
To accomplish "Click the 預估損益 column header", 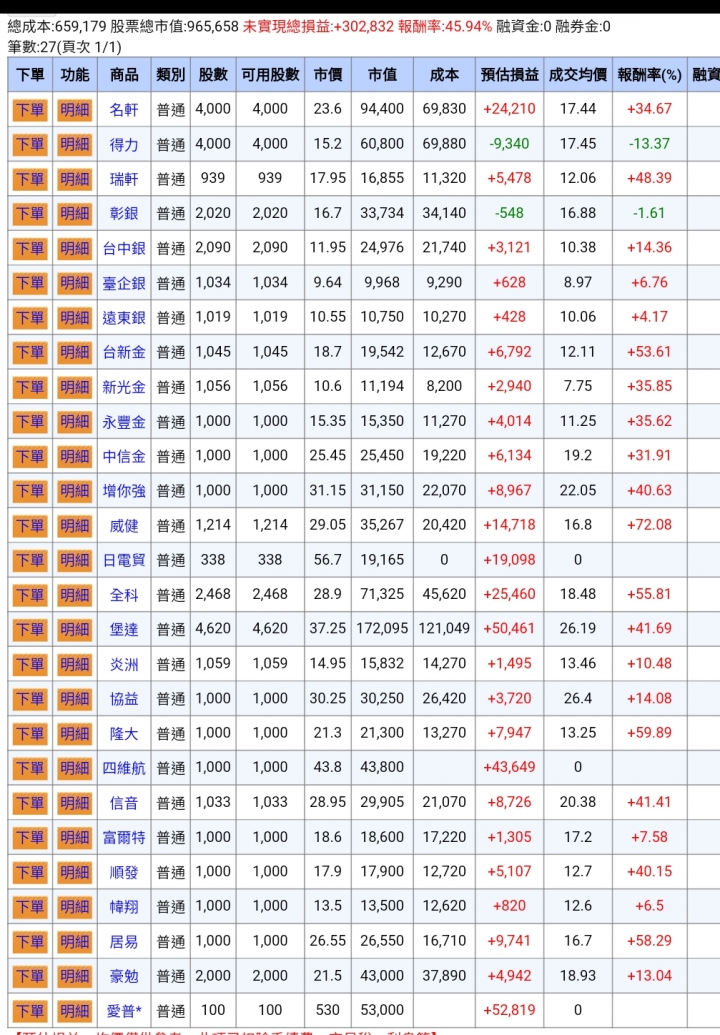I will coord(509,75).
